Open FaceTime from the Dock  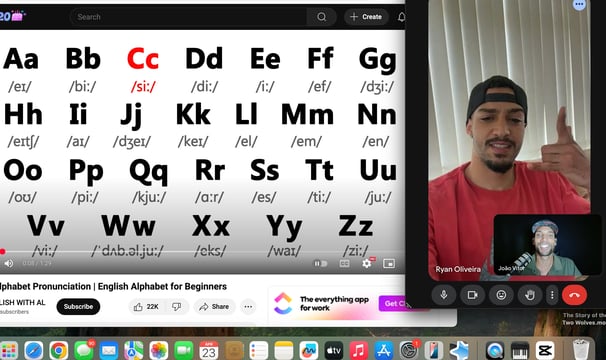tap(184, 351)
